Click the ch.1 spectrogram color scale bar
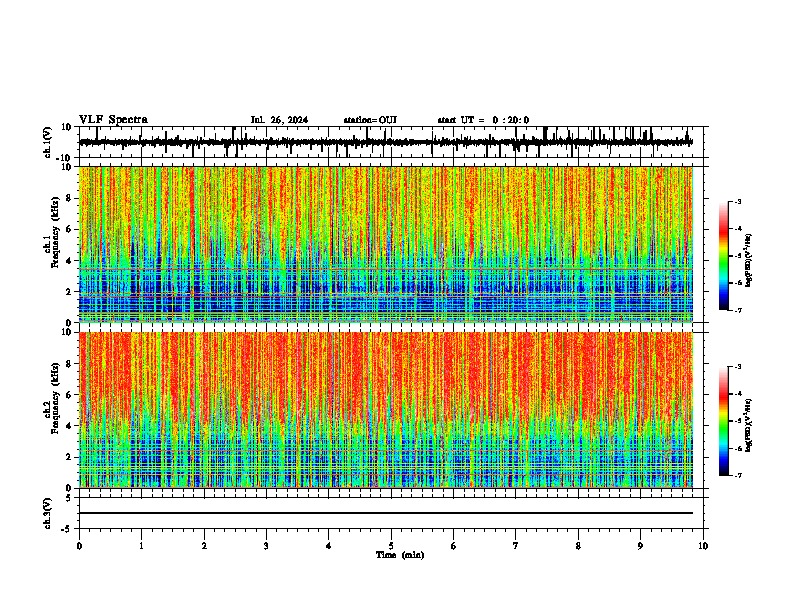The width and height of the screenshot is (792, 612). (724, 256)
